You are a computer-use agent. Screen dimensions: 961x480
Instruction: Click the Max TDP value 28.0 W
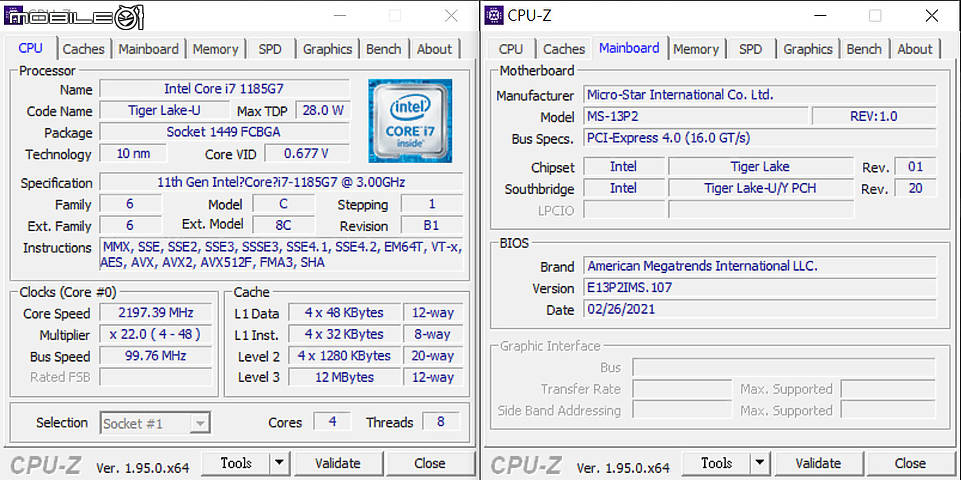(x=323, y=110)
